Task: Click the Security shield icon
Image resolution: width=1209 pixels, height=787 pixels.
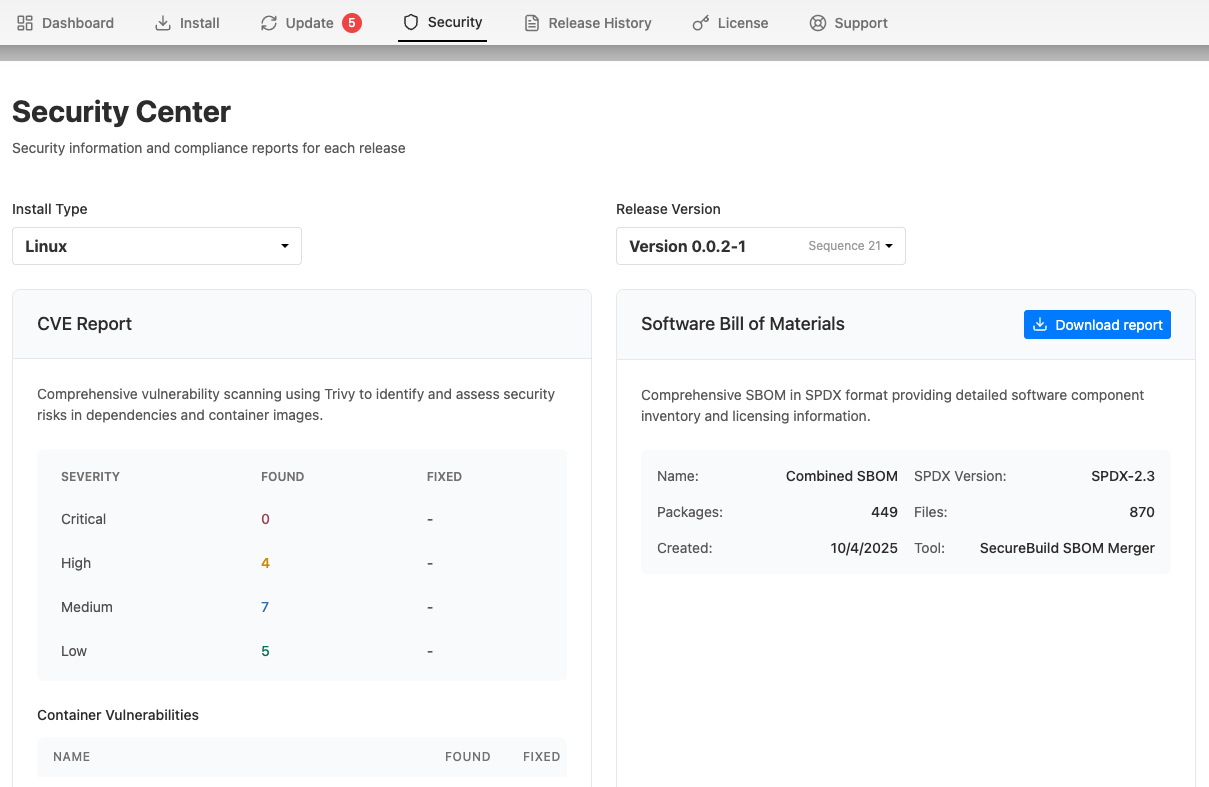Action: coord(411,22)
